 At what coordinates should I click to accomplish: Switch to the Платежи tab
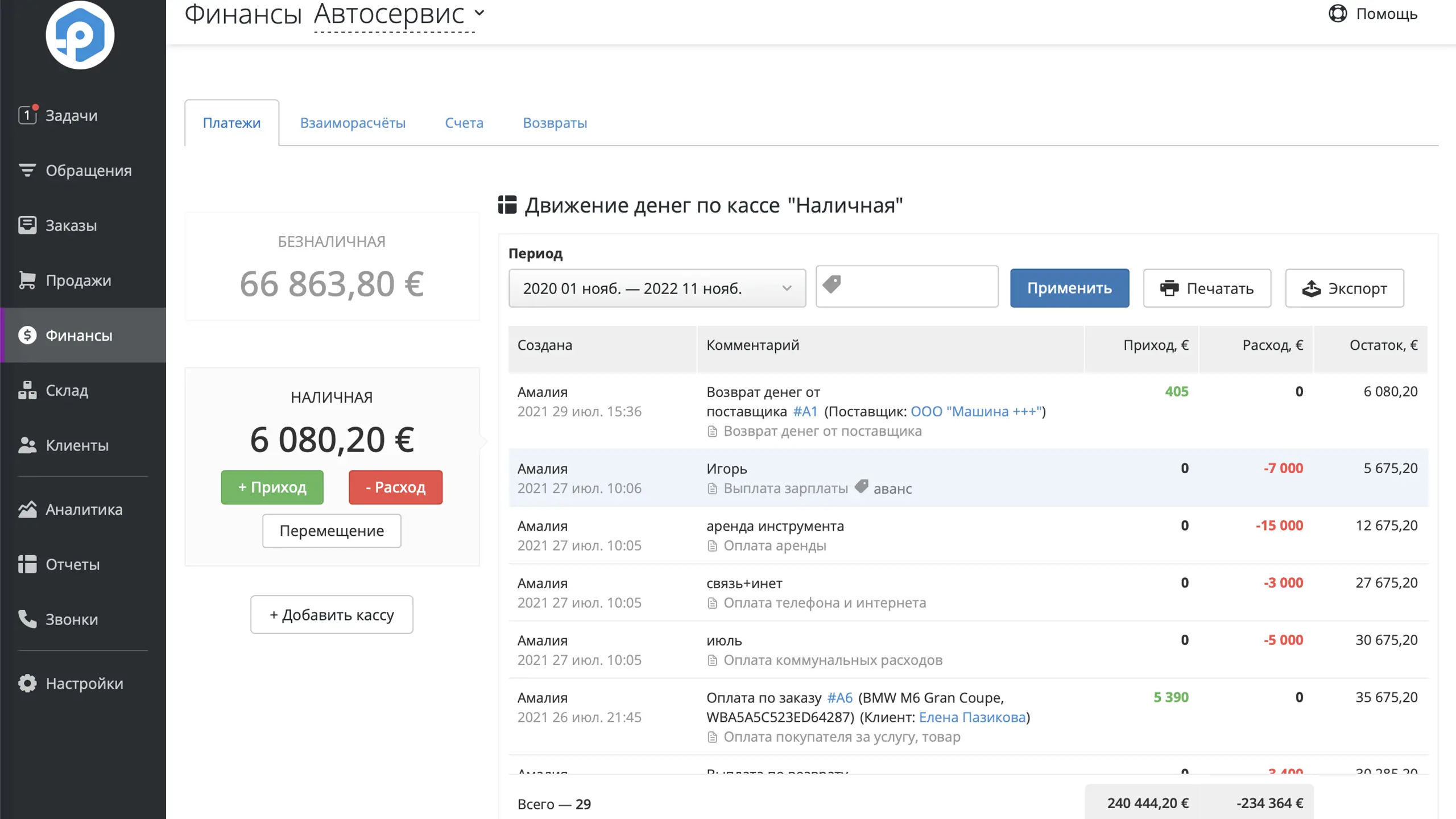231,123
